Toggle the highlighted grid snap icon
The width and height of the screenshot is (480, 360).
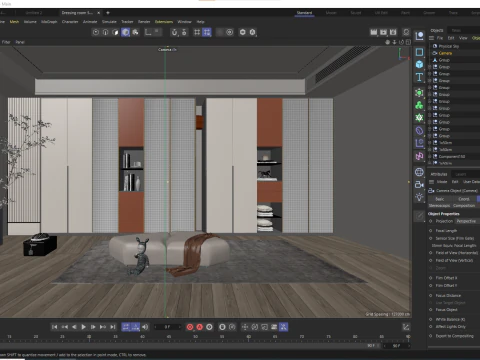[x=207, y=32]
